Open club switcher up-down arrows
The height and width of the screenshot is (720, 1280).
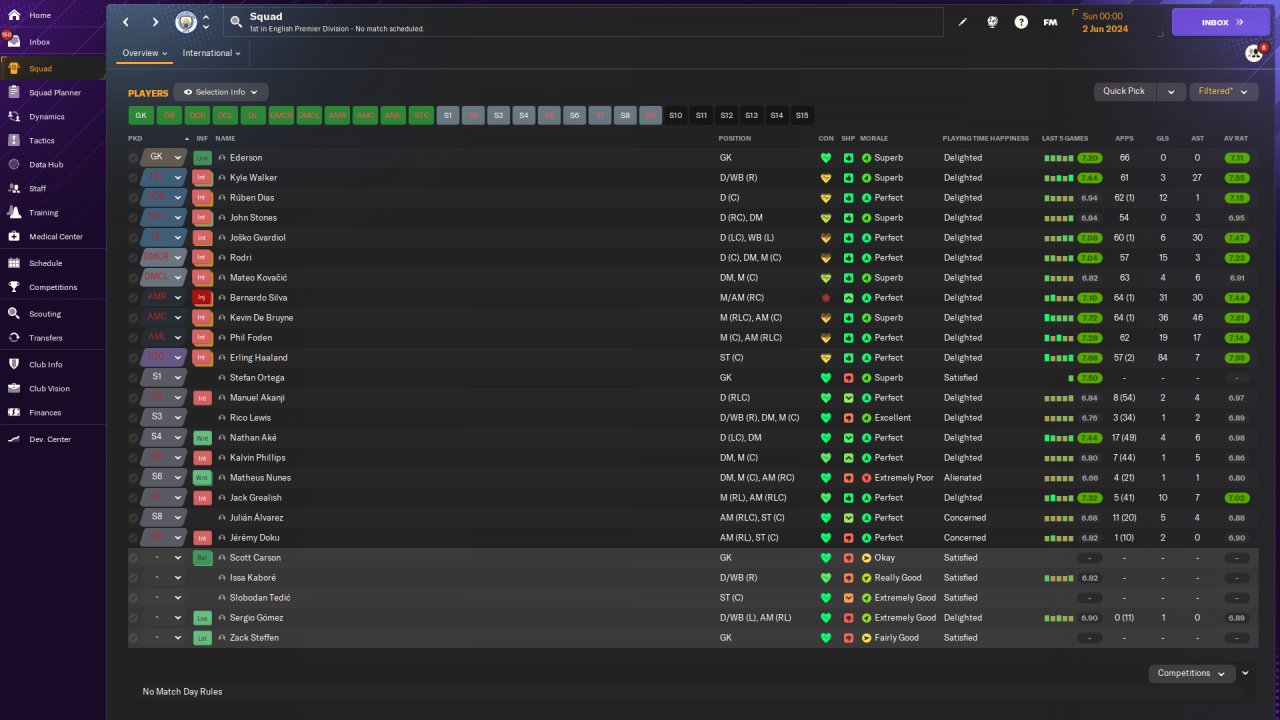[206, 22]
